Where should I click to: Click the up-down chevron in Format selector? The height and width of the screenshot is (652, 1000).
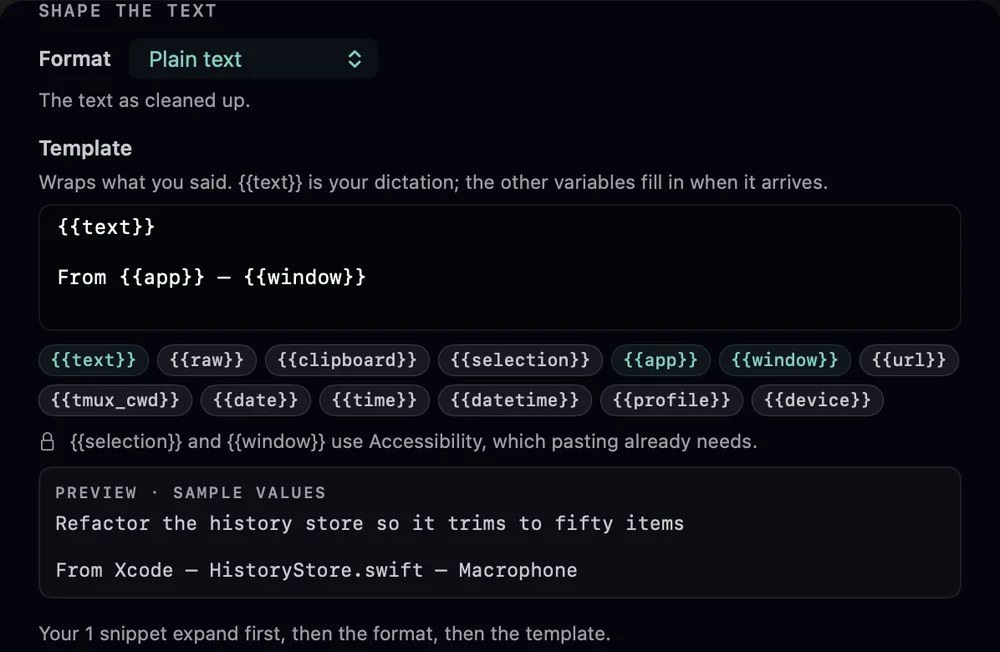coord(355,59)
